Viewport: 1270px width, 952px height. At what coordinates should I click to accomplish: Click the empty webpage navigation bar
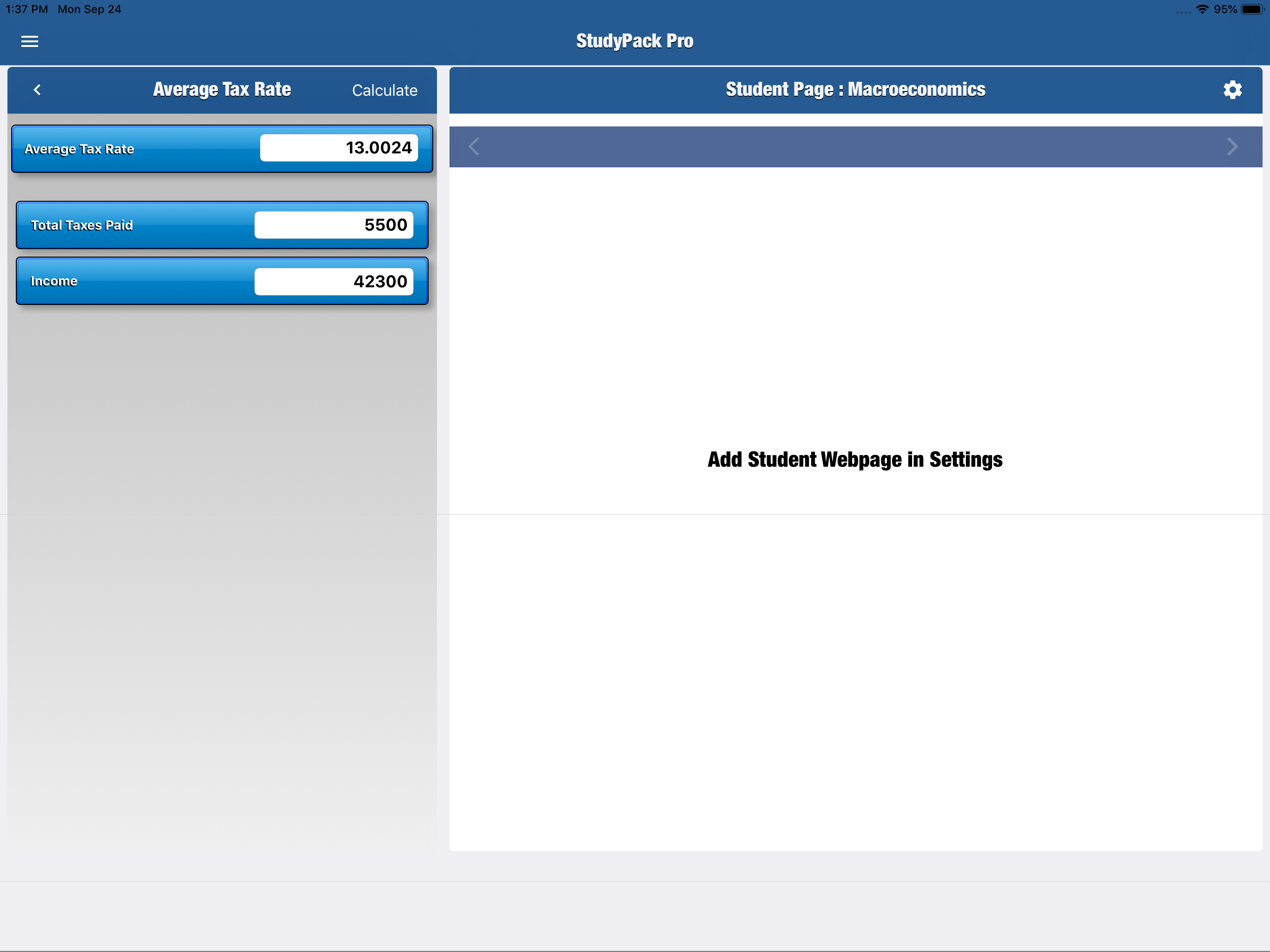coord(854,147)
